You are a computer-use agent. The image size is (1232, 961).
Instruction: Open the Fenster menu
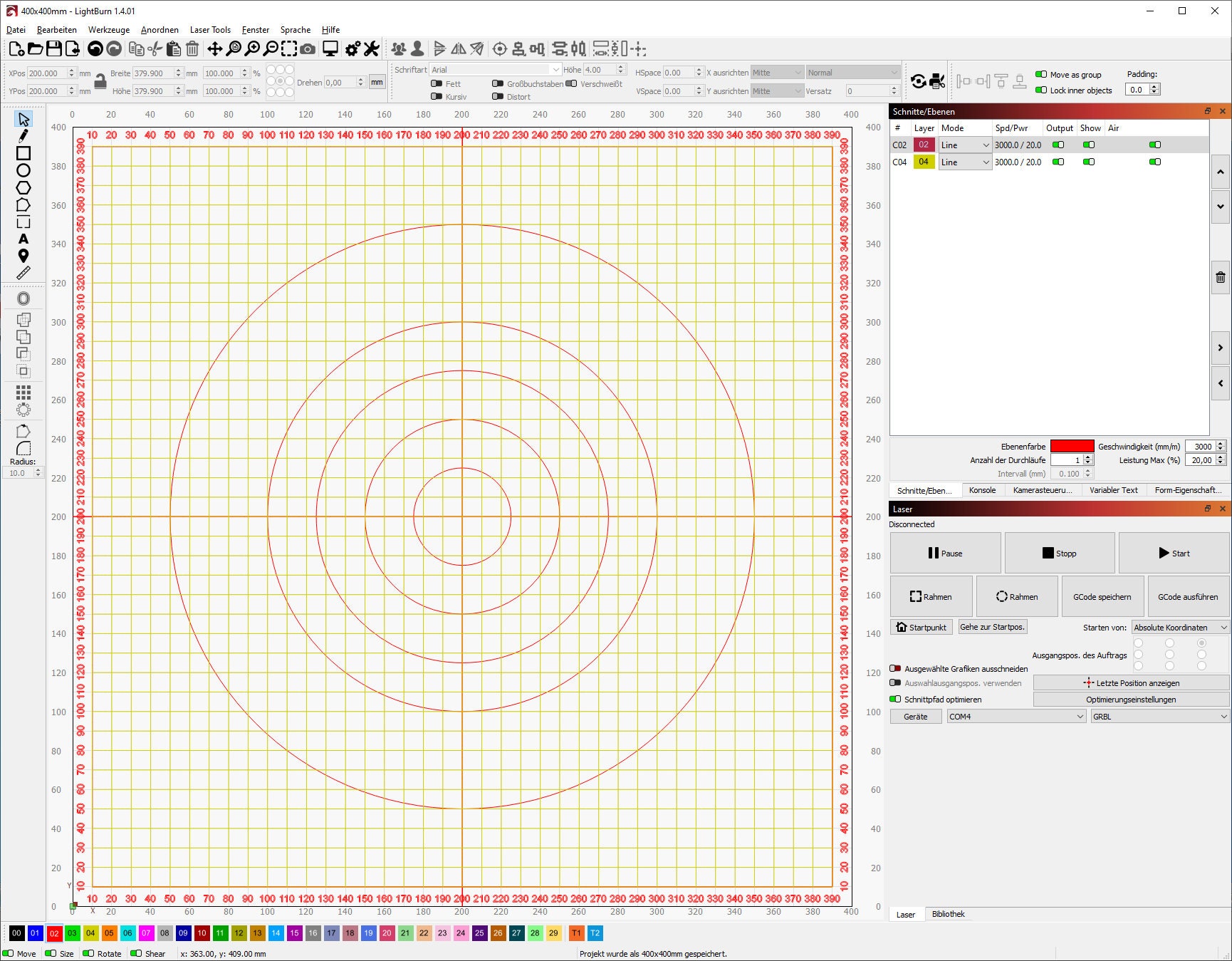click(256, 29)
